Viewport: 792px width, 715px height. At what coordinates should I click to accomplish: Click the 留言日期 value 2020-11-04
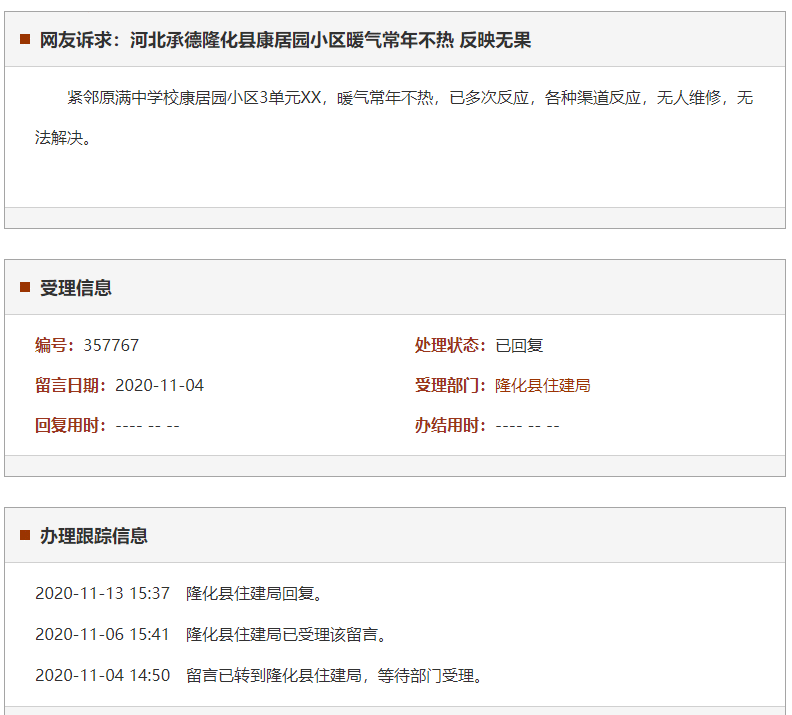(x=159, y=385)
